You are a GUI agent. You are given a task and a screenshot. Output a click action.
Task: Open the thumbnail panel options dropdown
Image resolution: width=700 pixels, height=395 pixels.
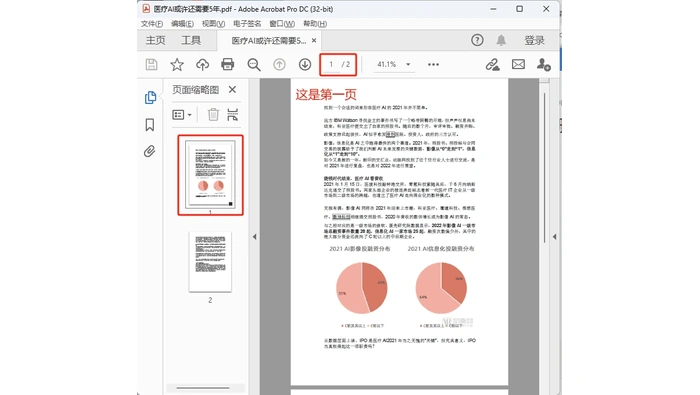click(182, 115)
